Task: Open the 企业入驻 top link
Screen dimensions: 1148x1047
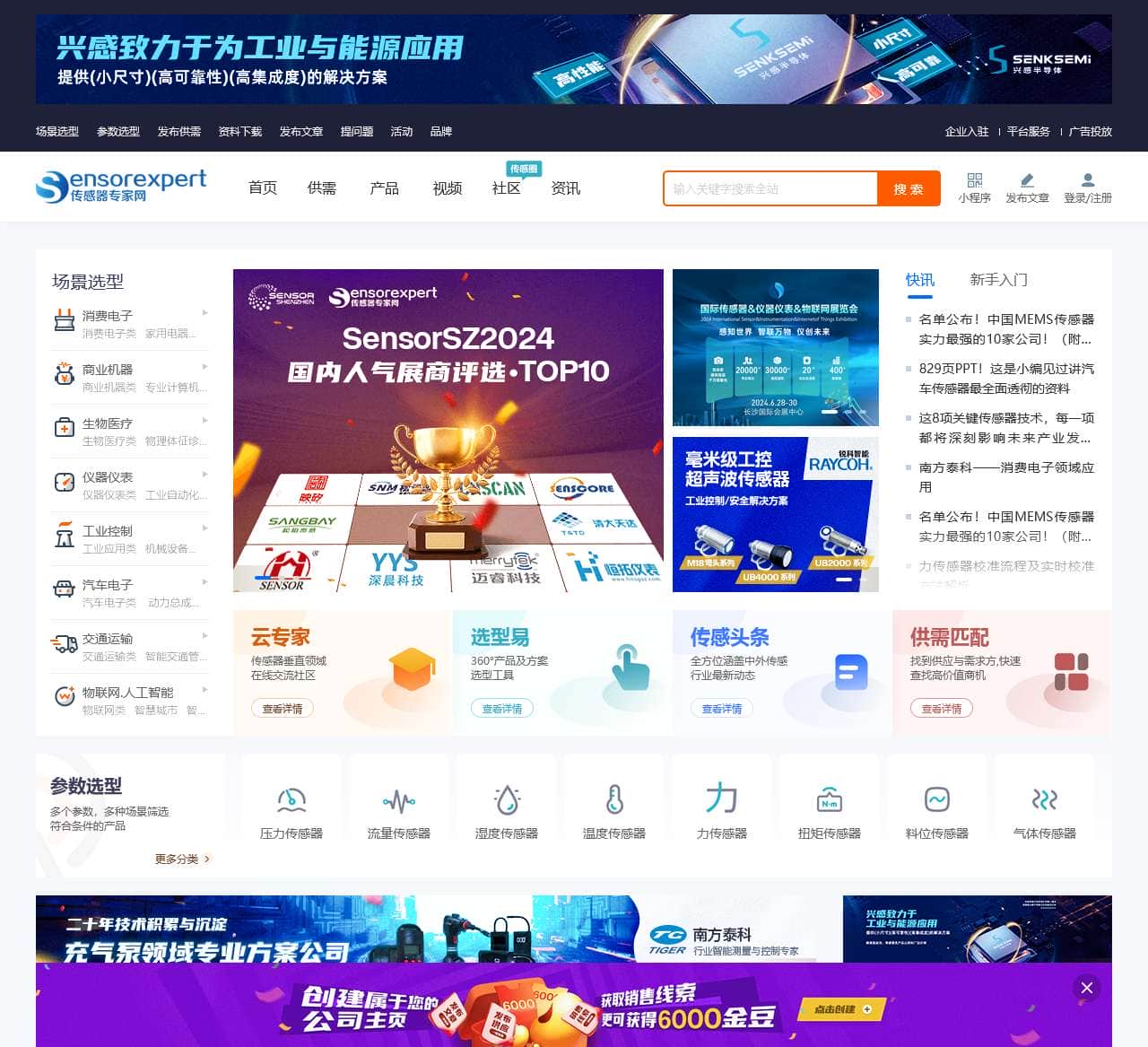Action: [967, 132]
